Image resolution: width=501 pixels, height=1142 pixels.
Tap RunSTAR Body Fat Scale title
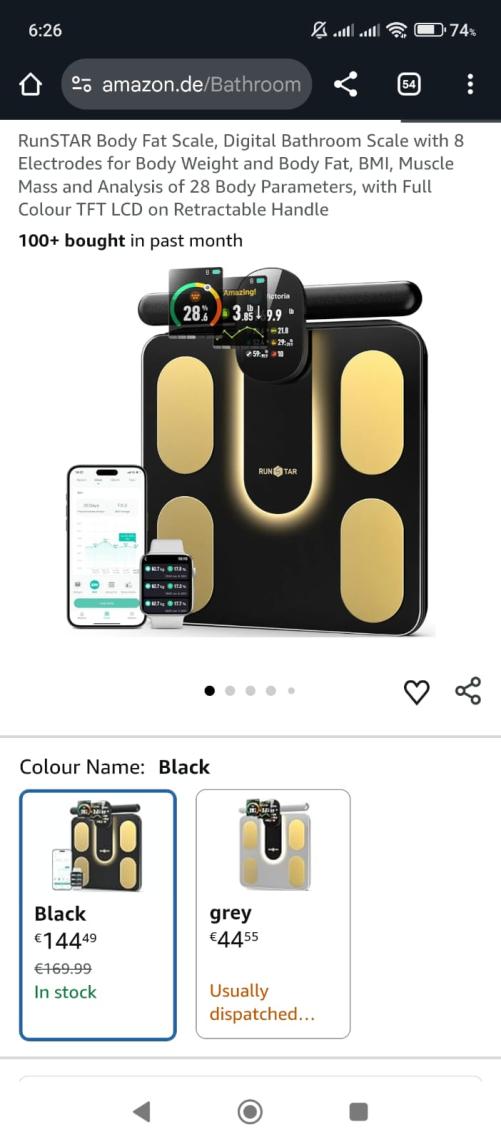coord(241,175)
